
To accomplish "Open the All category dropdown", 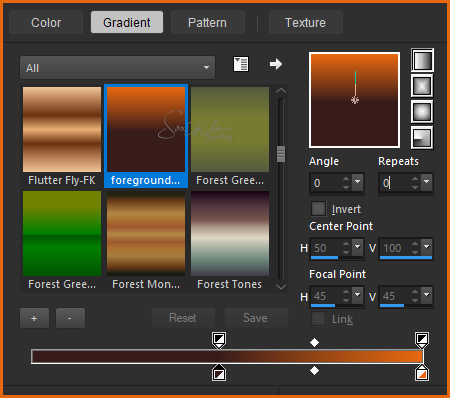I will point(117,68).
